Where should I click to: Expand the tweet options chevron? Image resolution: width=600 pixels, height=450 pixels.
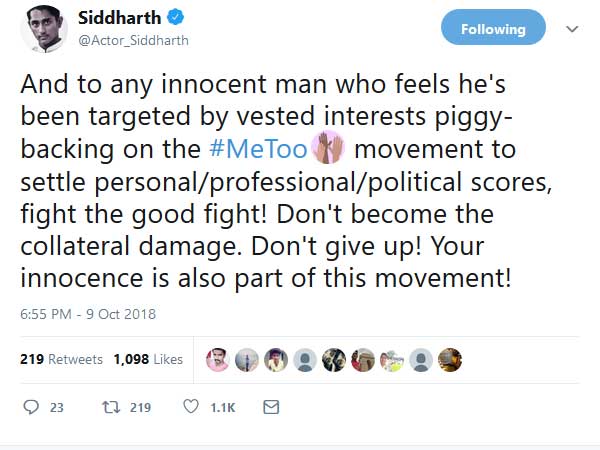point(573,29)
